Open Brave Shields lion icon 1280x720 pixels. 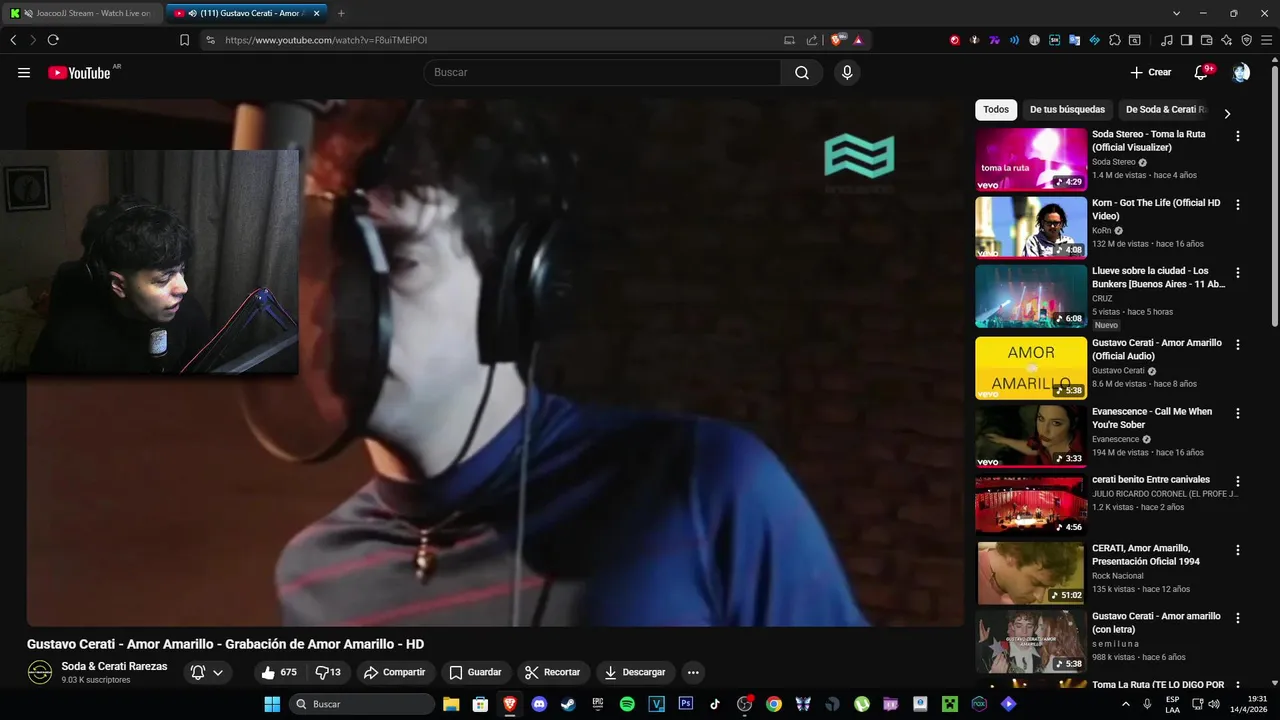click(838, 40)
